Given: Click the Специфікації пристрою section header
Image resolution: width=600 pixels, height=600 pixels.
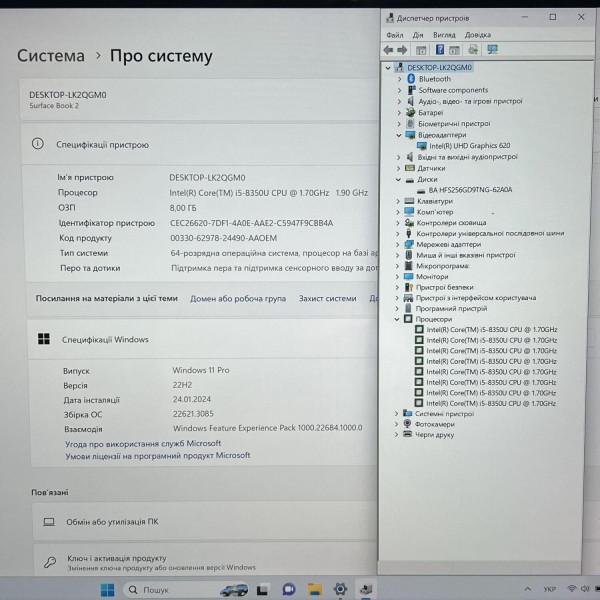Looking at the screenshot, I should (201, 145).
